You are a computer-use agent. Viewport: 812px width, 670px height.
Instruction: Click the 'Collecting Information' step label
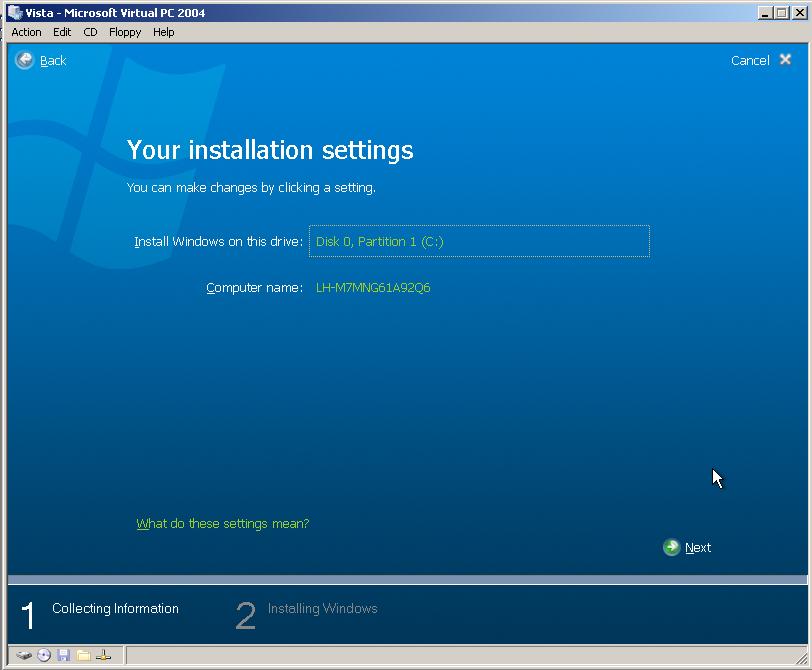pos(115,608)
